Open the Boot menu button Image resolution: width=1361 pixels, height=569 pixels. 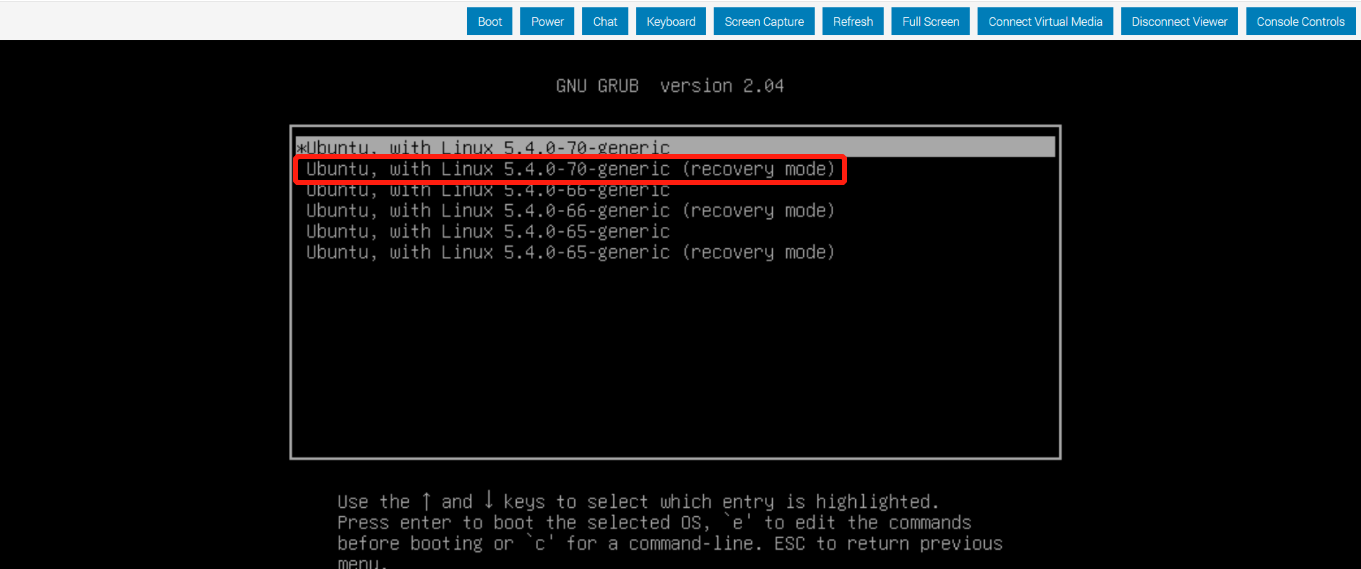pos(490,21)
